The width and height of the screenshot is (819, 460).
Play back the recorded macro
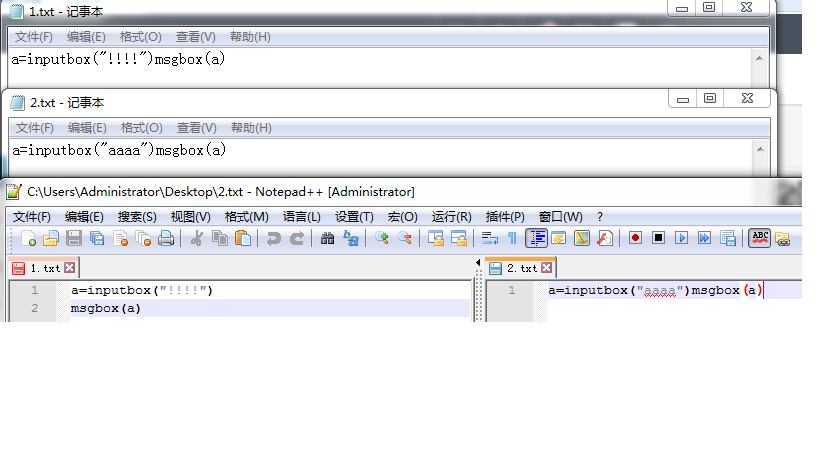681,239
